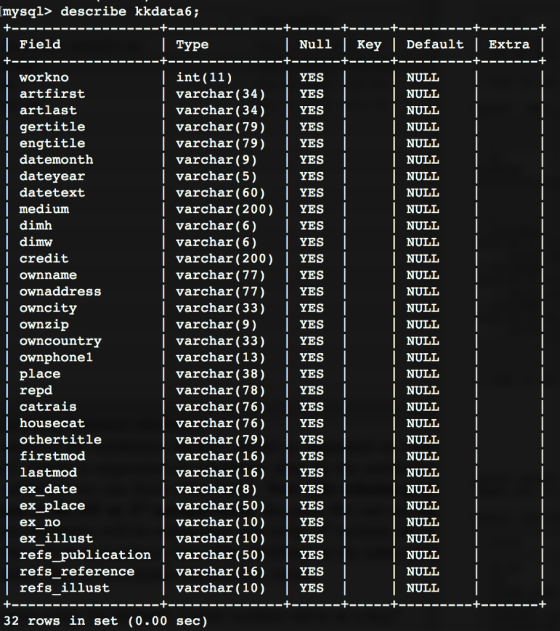Image resolution: width=560 pixels, height=631 pixels.
Task: Click 'NULL' in the medium row
Action: coord(422,209)
